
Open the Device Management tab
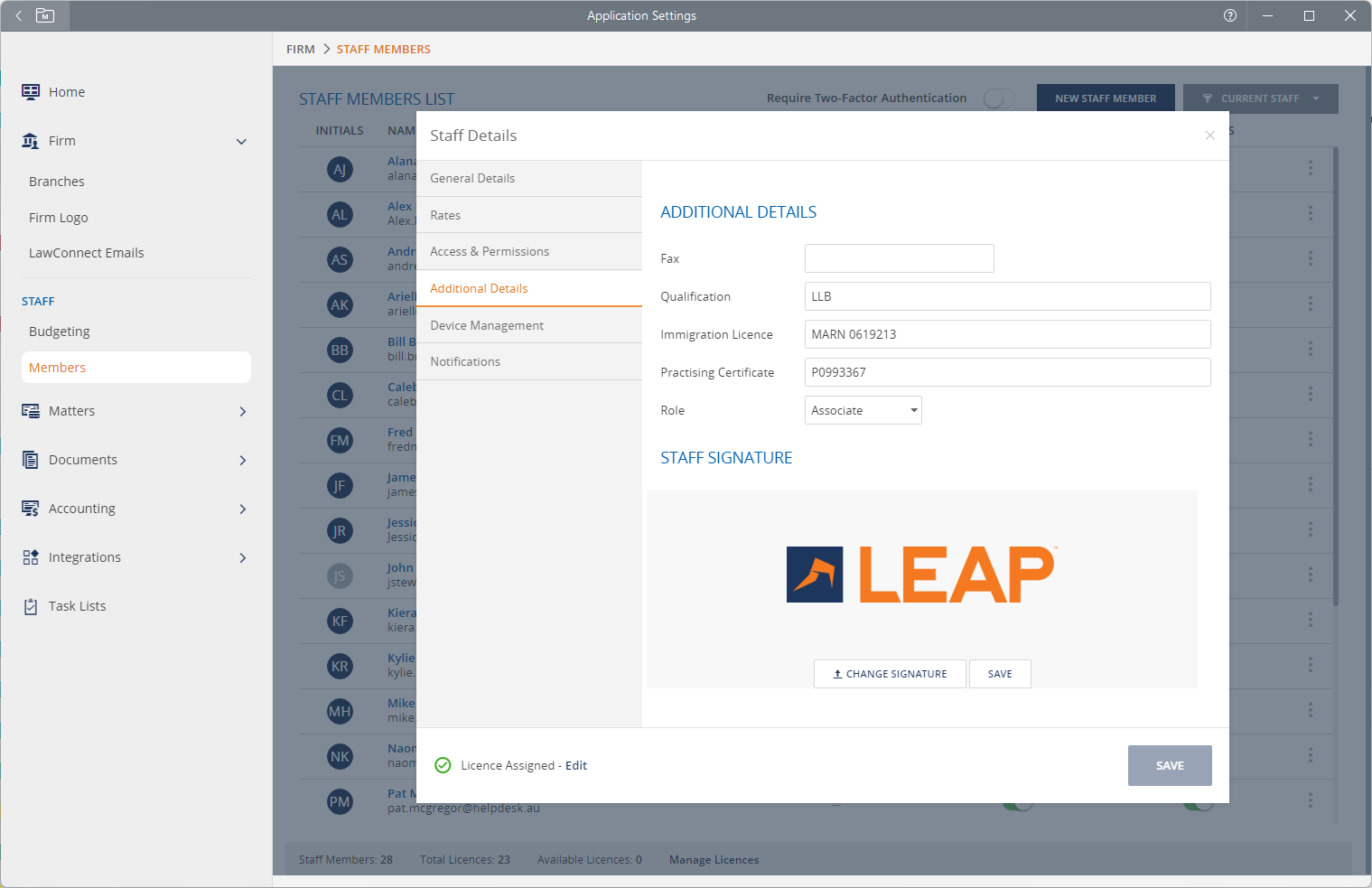click(x=529, y=325)
